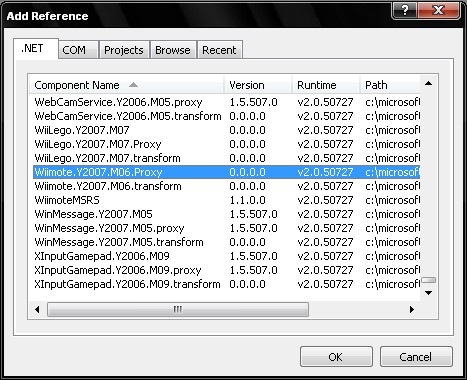This screenshot has width=467, height=380.
Task: Dismiss dialog with Cancel button
Action: tap(416, 357)
